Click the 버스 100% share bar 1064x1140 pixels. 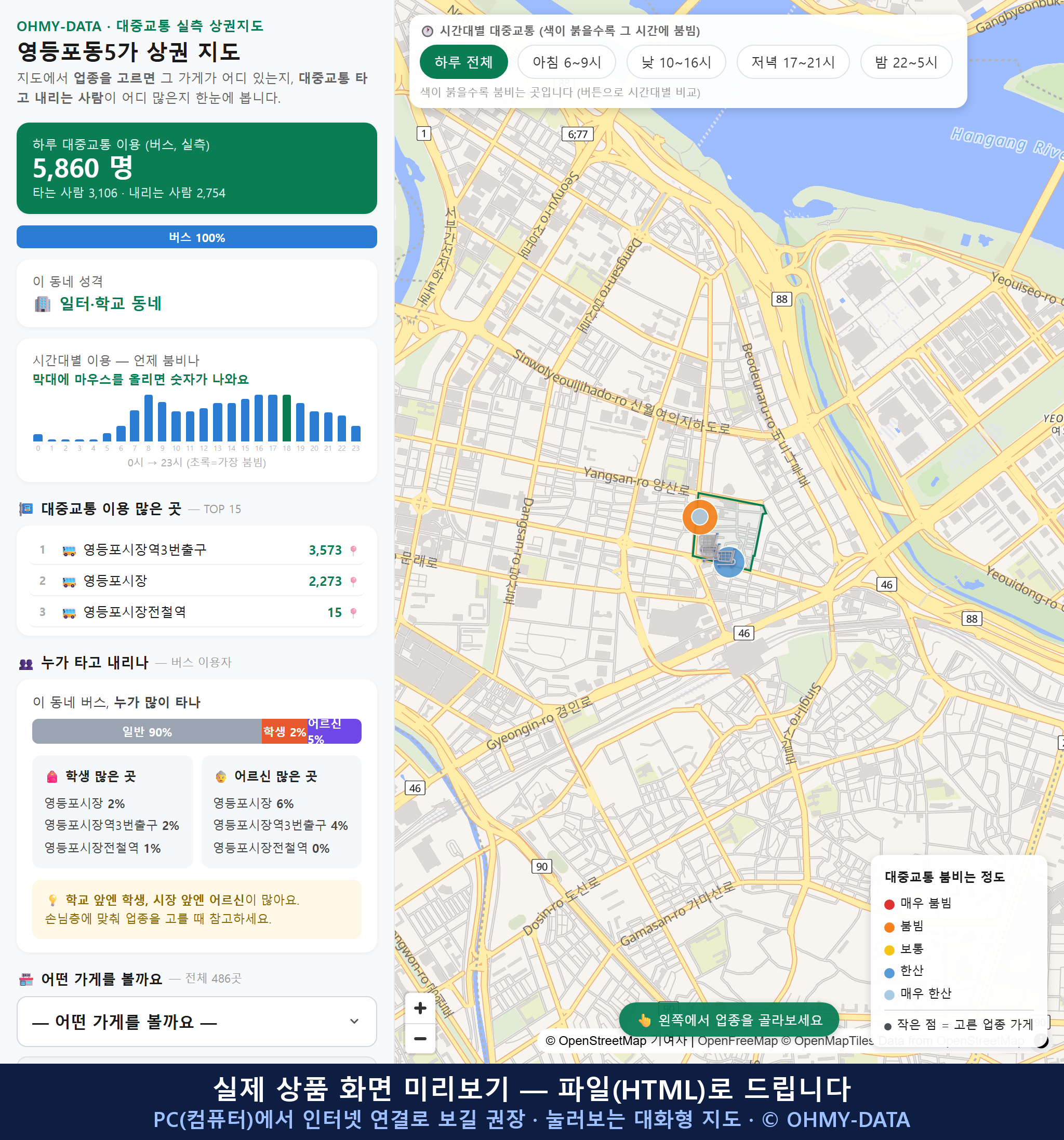point(197,237)
